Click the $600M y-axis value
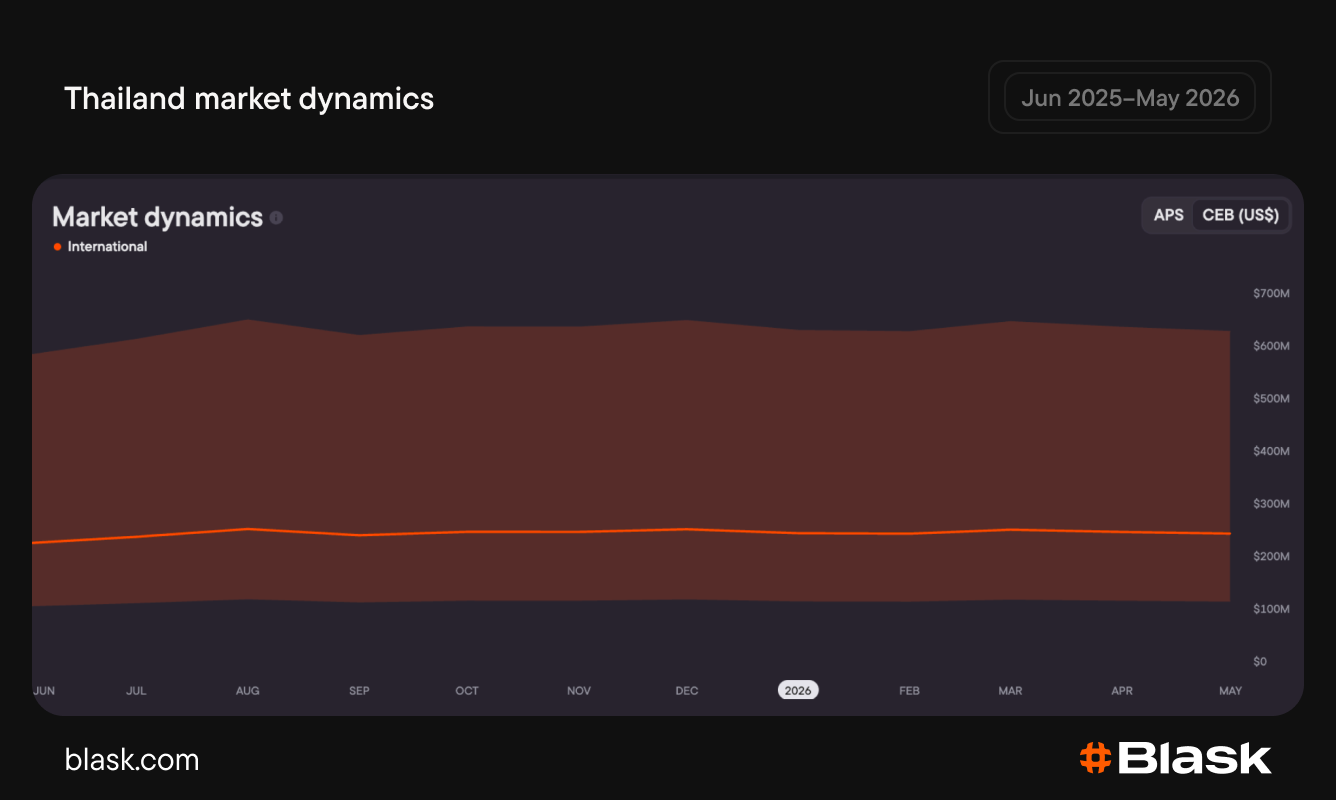 click(1271, 346)
